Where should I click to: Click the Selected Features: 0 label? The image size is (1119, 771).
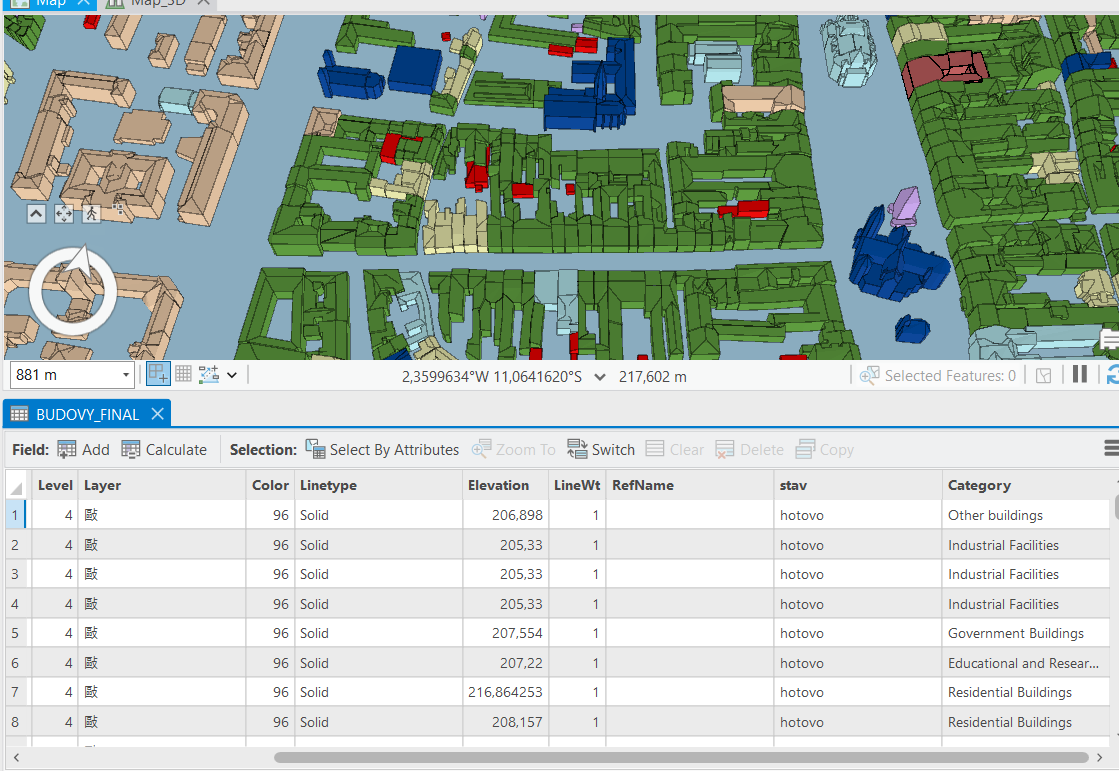coord(950,376)
